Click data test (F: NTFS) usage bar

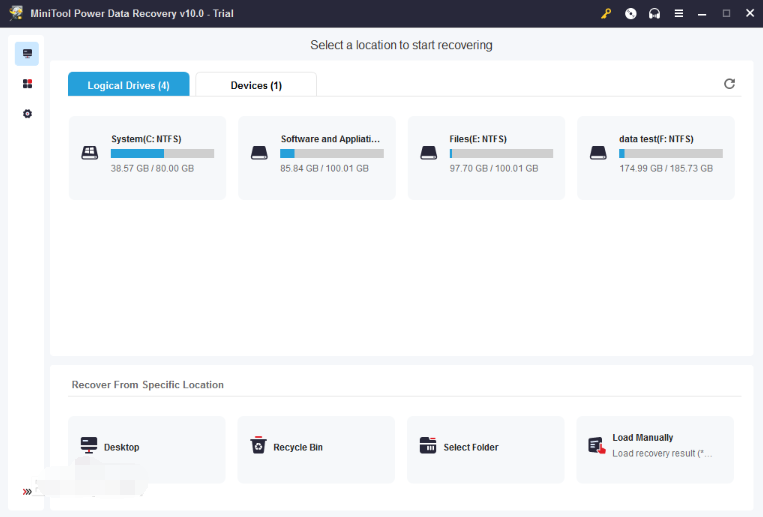[x=670, y=154]
